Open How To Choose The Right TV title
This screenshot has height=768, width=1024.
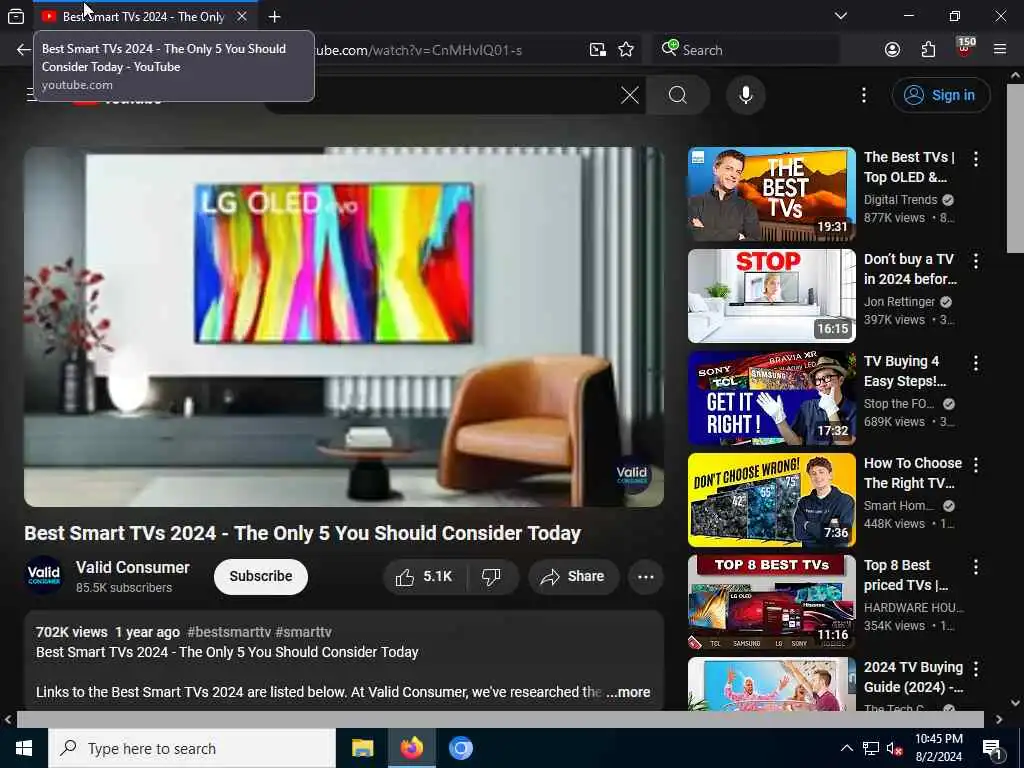click(x=913, y=473)
